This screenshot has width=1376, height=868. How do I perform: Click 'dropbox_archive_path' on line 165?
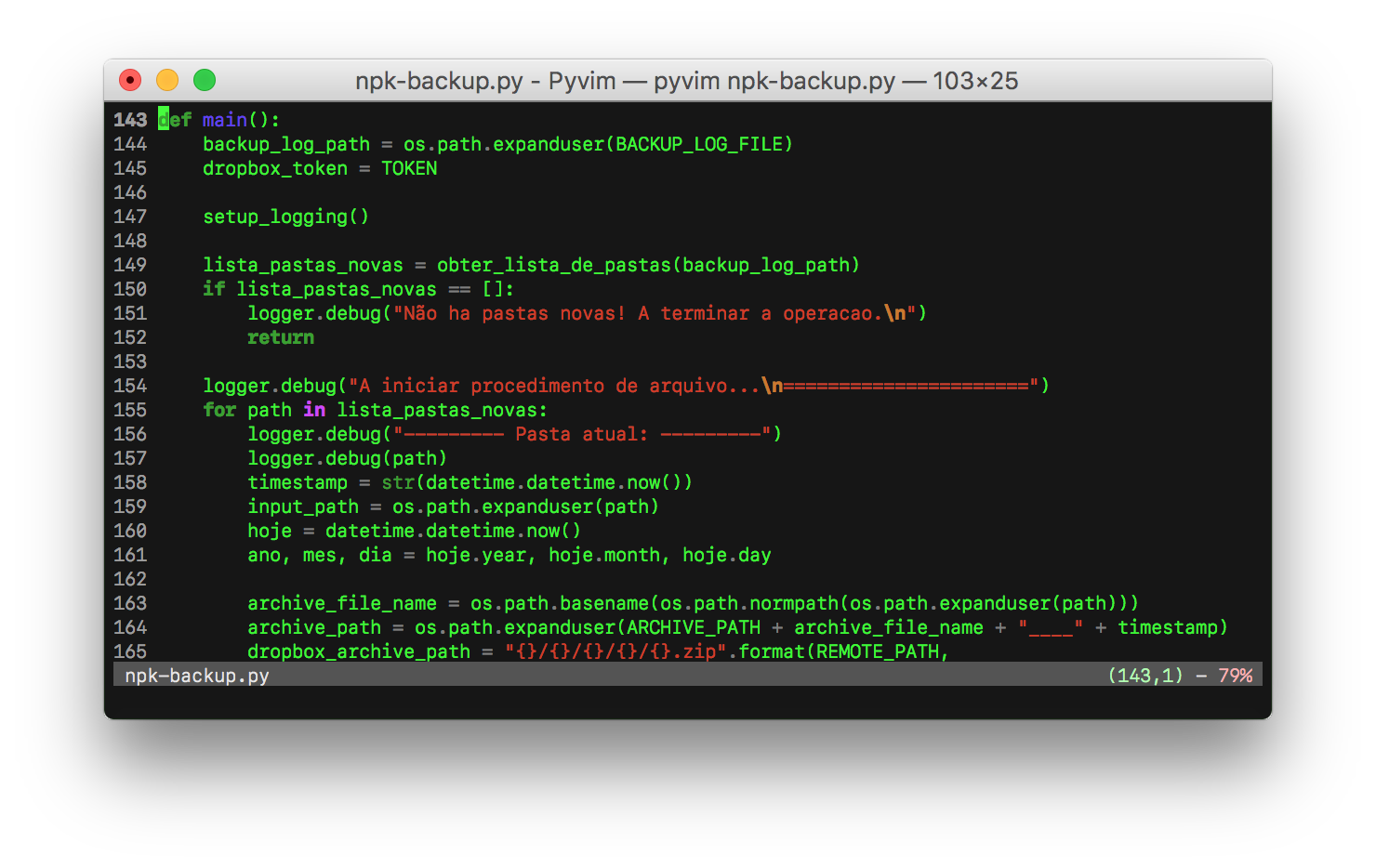tap(359, 651)
